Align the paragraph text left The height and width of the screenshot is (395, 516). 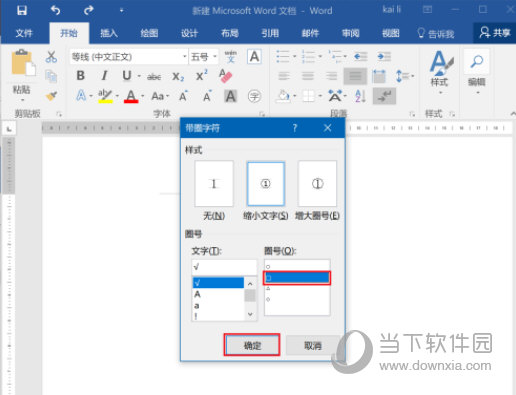click(284, 76)
